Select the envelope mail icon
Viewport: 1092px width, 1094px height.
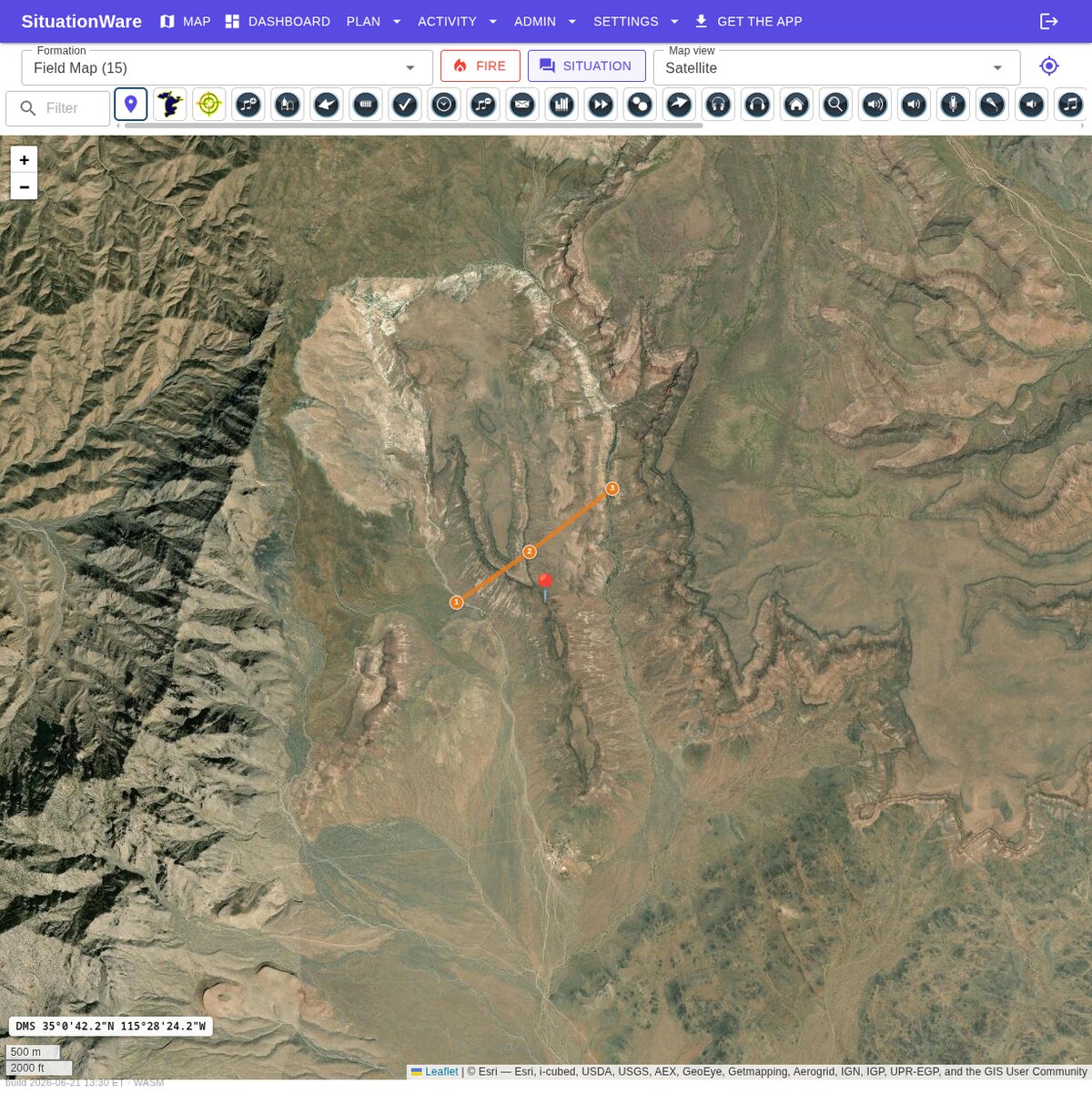522,105
